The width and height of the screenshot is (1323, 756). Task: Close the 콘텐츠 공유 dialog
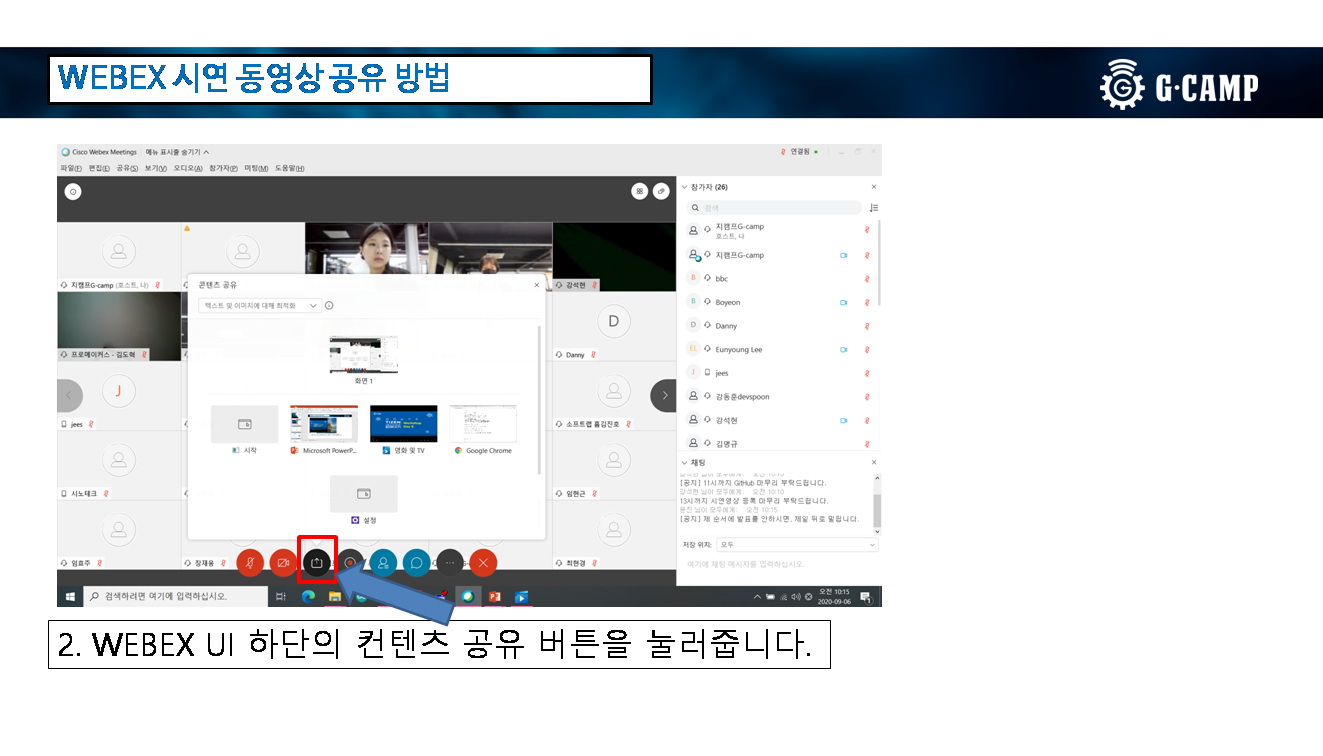coord(537,285)
